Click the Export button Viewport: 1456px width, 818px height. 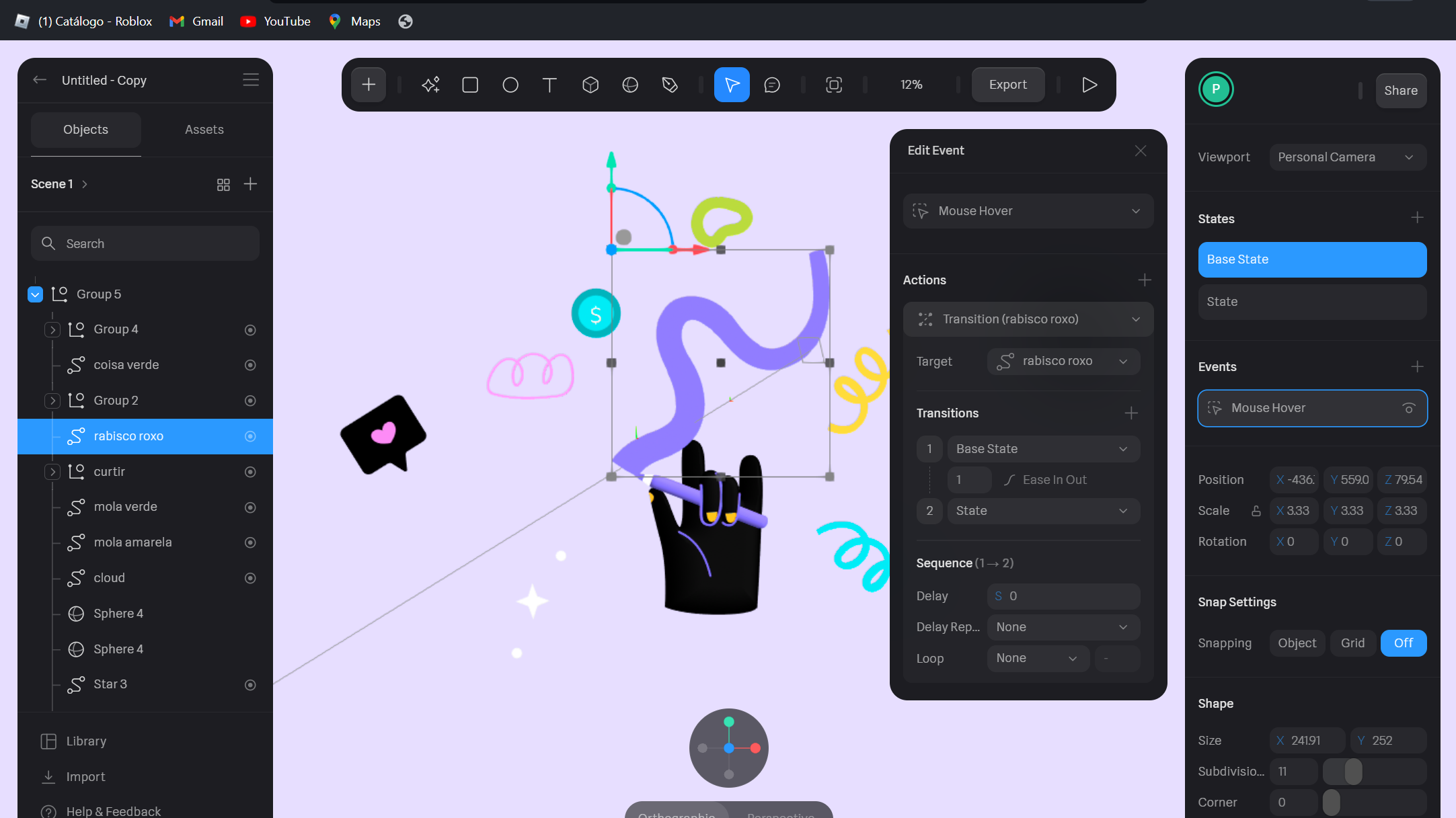pyautogui.click(x=1007, y=85)
